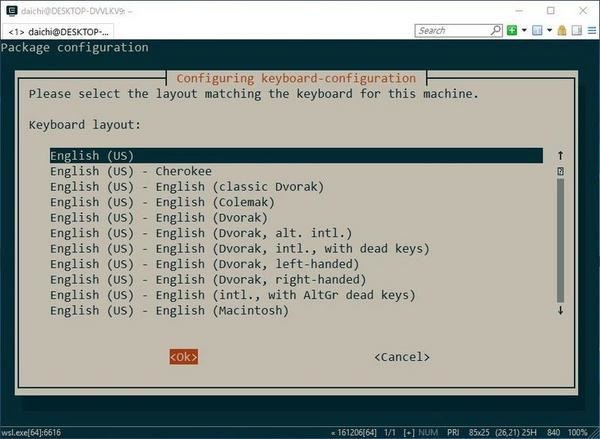The image size is (600, 439).
Task: Click the <Ok> button
Action: tap(184, 357)
